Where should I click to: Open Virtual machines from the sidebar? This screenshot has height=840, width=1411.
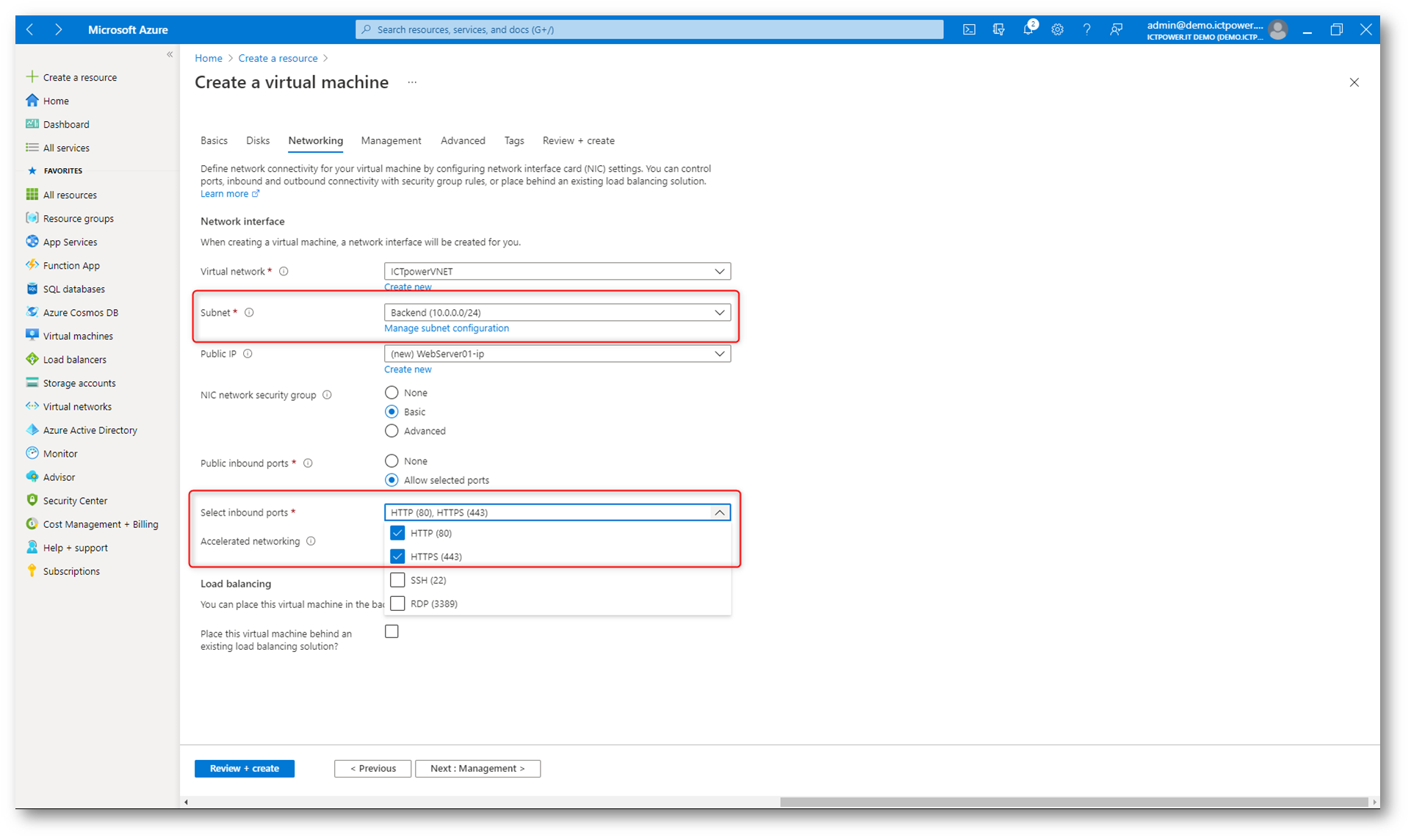78,336
